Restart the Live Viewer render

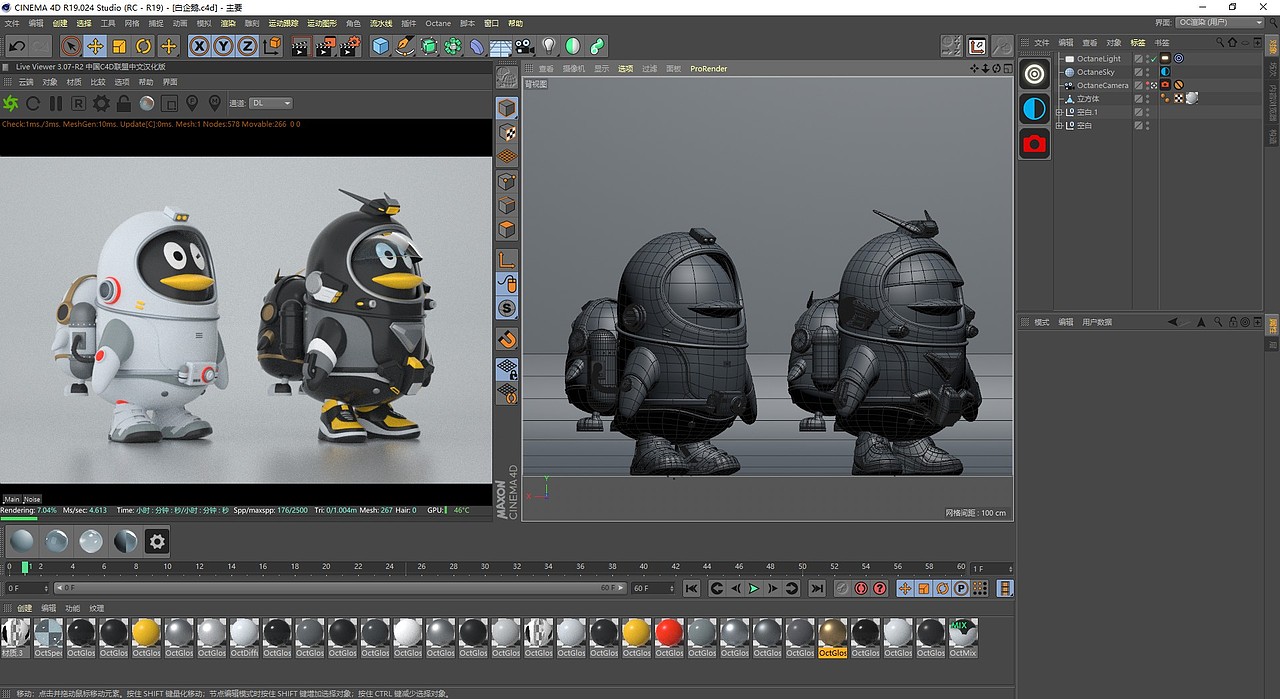point(33,103)
